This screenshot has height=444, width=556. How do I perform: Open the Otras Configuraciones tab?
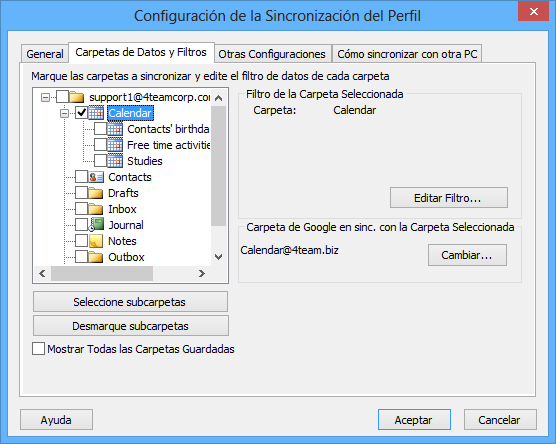click(x=272, y=54)
